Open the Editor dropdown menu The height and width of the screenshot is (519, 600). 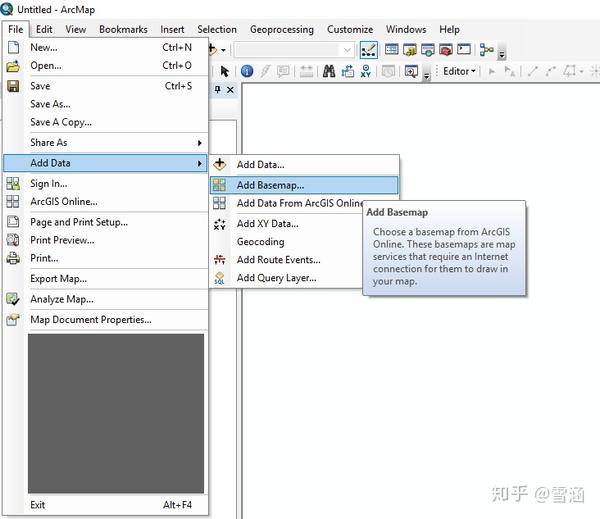(x=459, y=71)
